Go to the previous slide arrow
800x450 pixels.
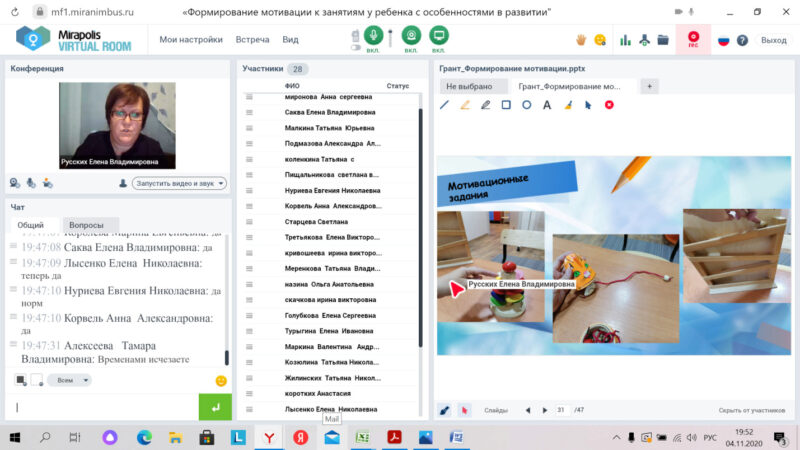[x=528, y=410]
